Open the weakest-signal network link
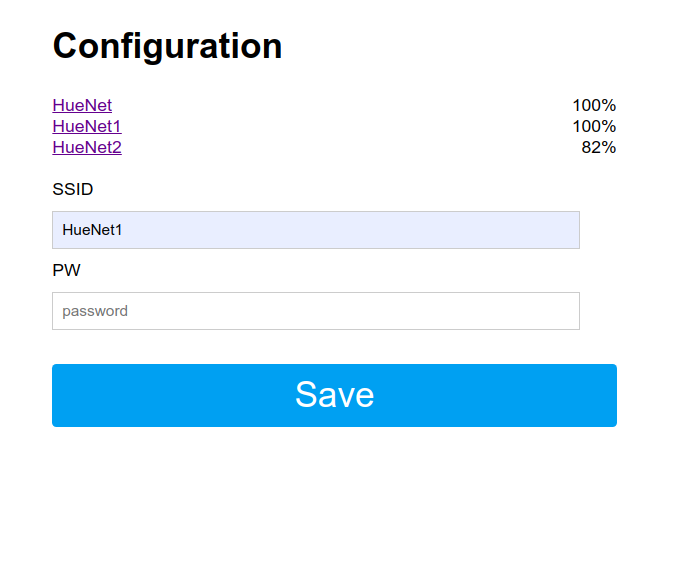The image size is (676, 563). pyautogui.click(x=87, y=147)
